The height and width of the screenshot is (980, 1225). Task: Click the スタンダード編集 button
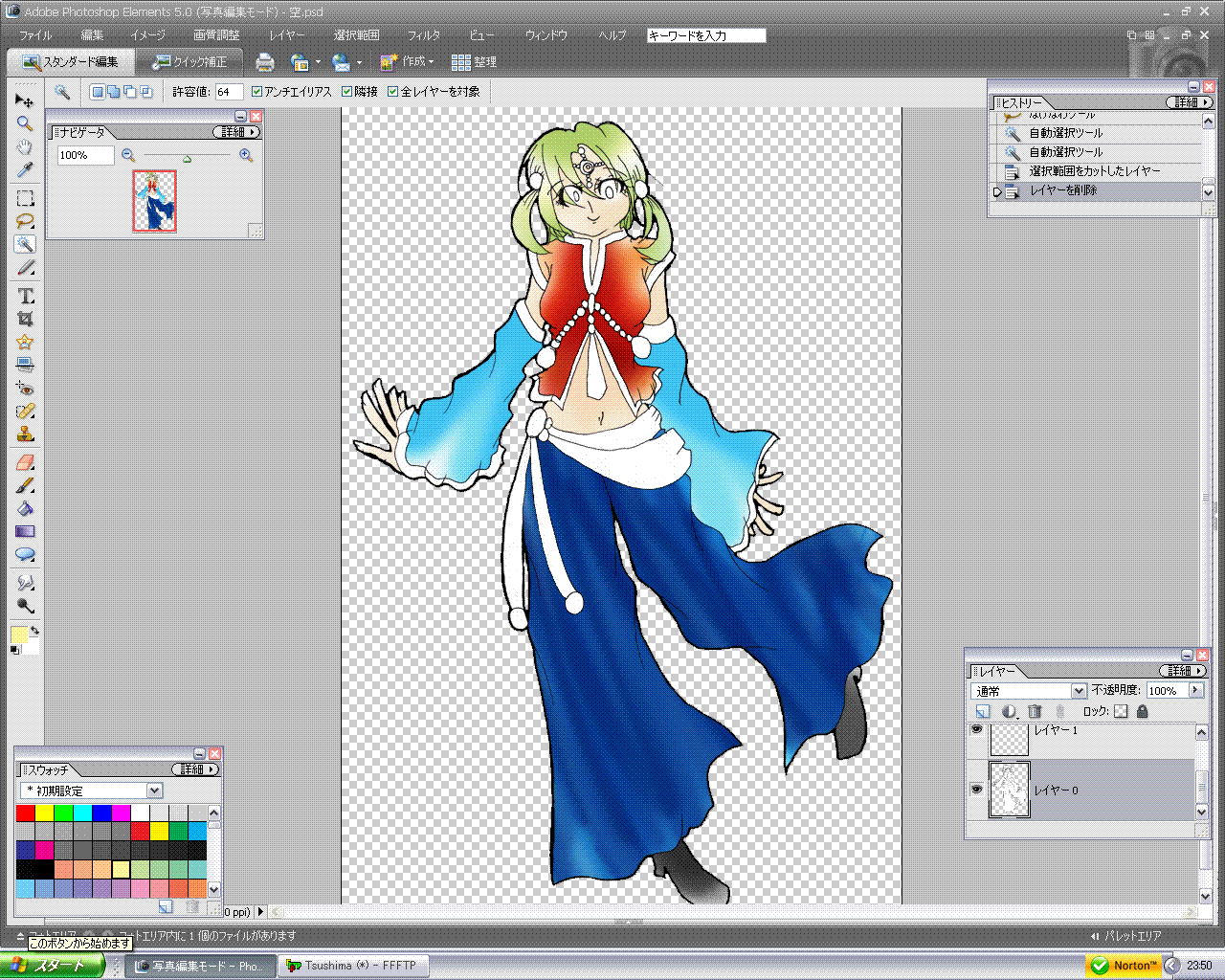pos(72,62)
